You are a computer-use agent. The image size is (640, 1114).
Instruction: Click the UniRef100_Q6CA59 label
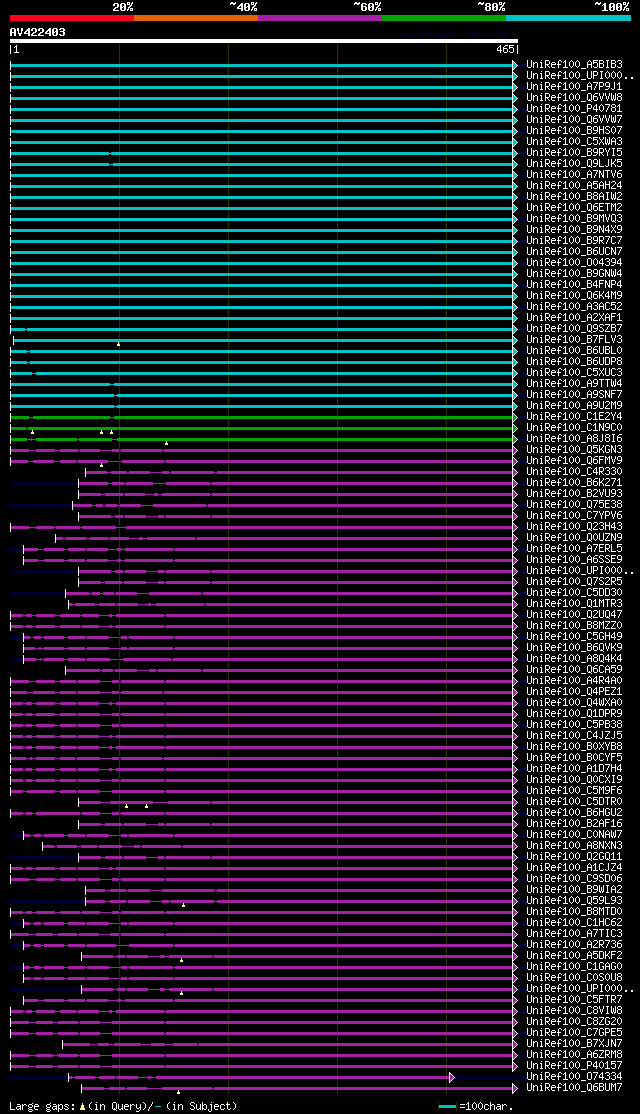(575, 670)
